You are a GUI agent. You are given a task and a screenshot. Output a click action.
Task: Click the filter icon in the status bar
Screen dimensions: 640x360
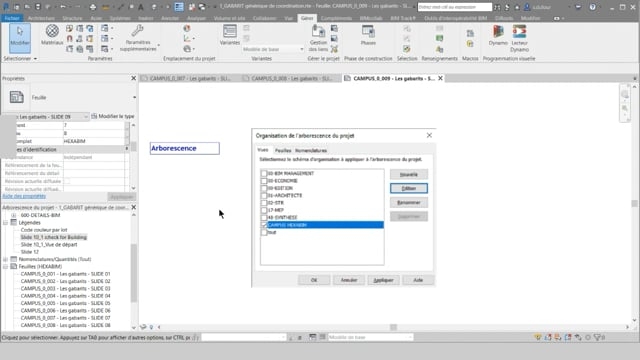598,337
